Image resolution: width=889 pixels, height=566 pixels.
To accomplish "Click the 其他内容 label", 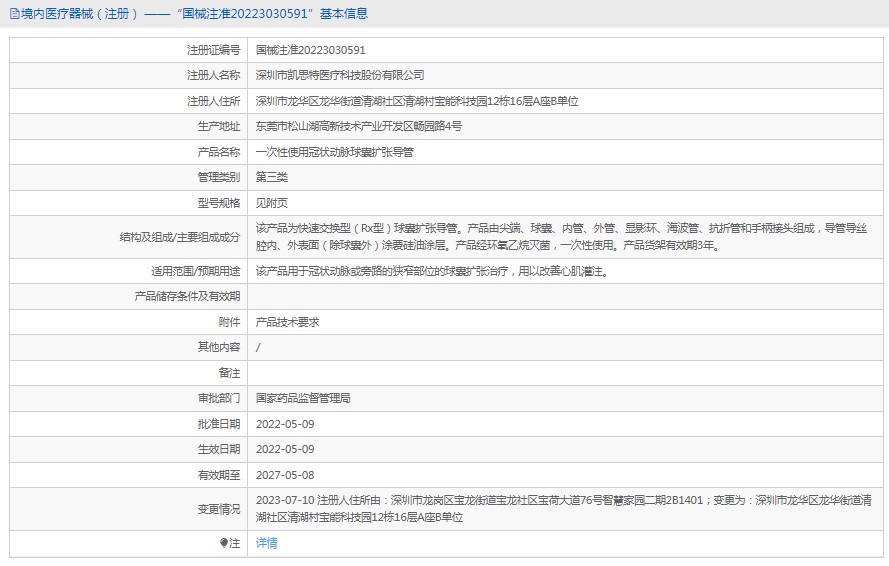I will [x=219, y=347].
